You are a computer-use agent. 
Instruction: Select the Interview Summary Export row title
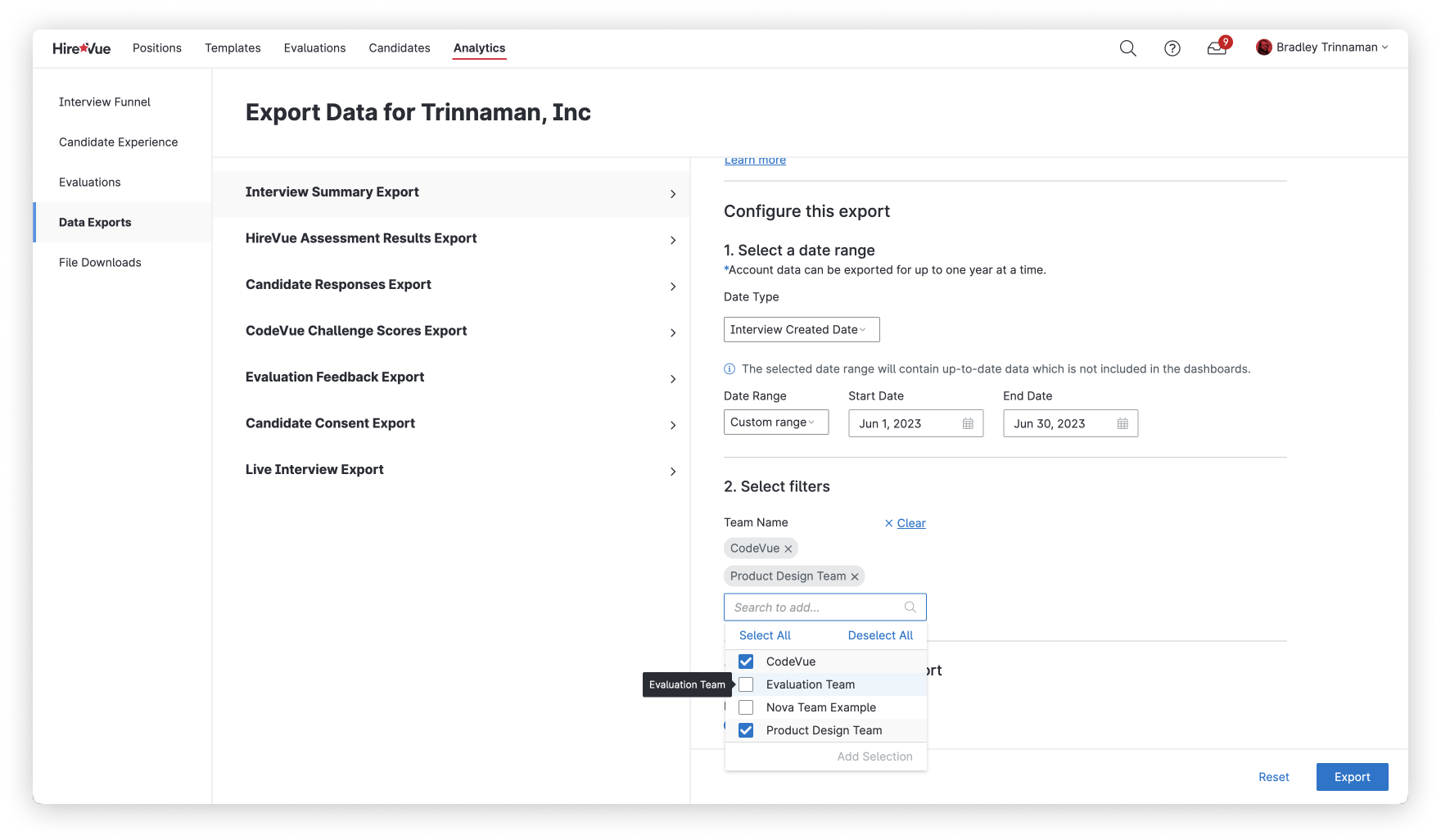[x=332, y=192]
